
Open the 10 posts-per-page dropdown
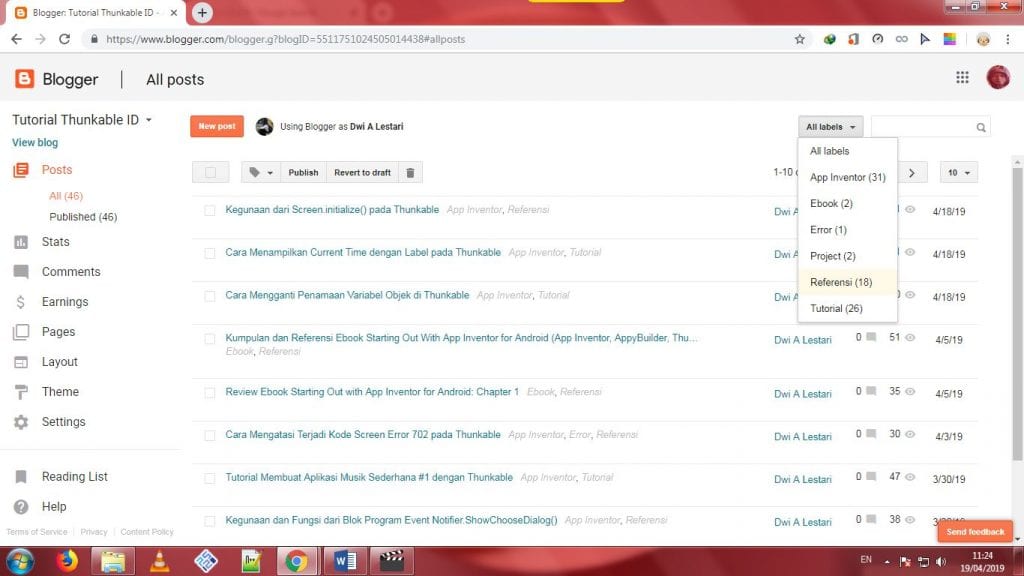pyautogui.click(x=959, y=172)
